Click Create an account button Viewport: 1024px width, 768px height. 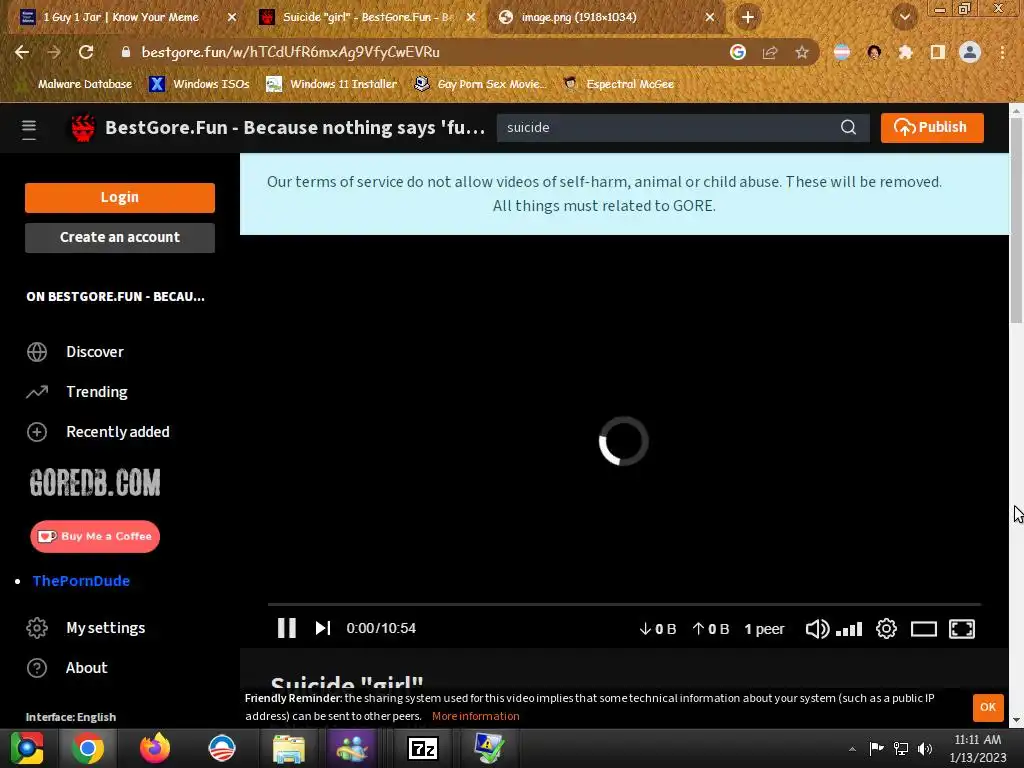[x=120, y=237]
